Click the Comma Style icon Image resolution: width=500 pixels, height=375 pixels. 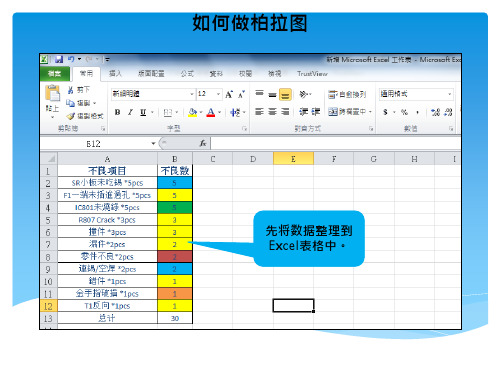click(x=417, y=112)
